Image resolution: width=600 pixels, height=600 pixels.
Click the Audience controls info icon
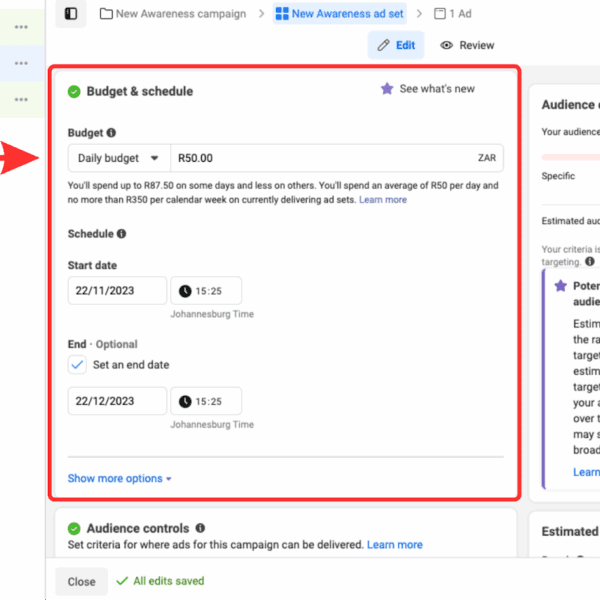click(x=200, y=528)
